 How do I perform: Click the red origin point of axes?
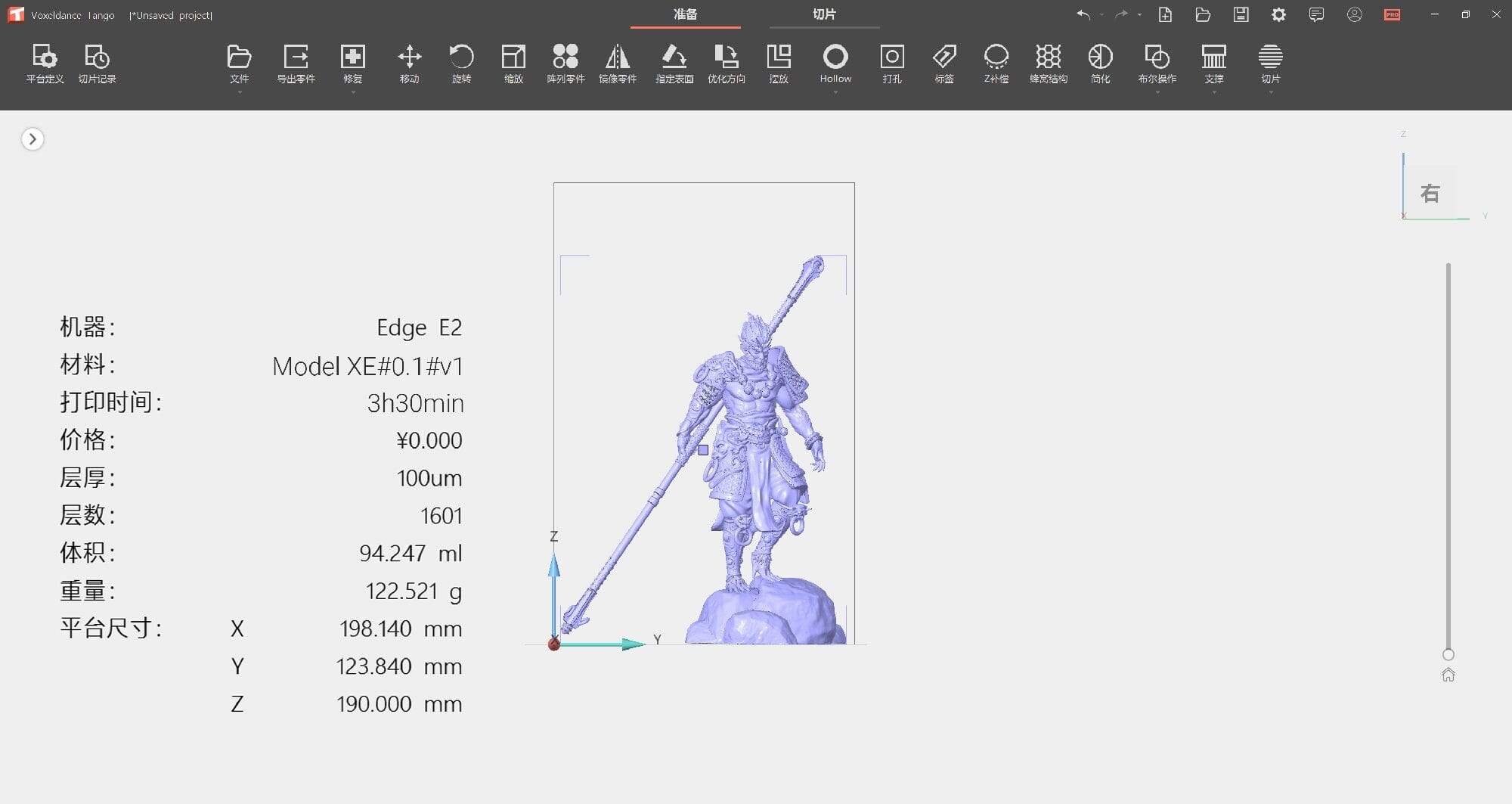pyautogui.click(x=554, y=644)
